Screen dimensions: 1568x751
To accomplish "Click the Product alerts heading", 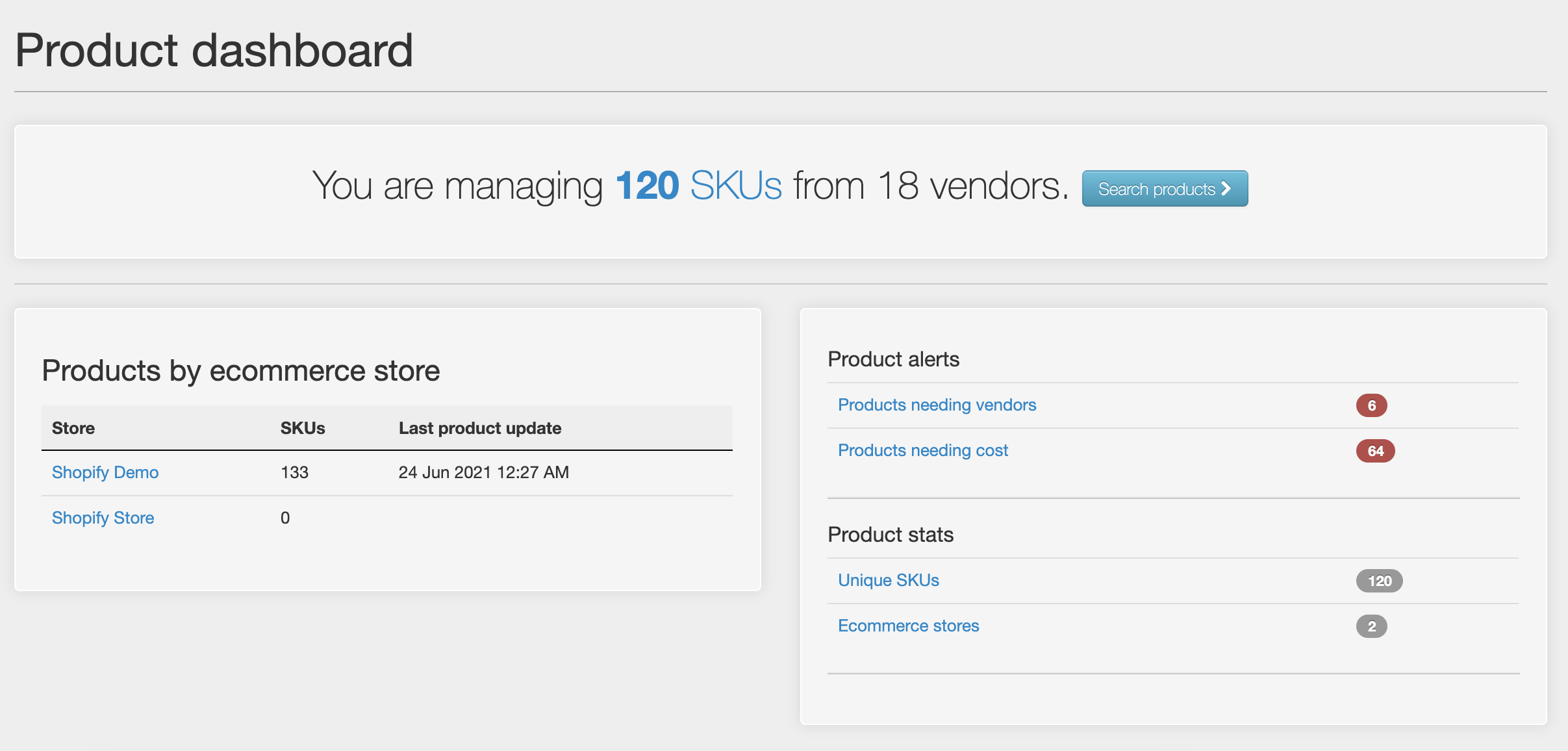I will [893, 359].
